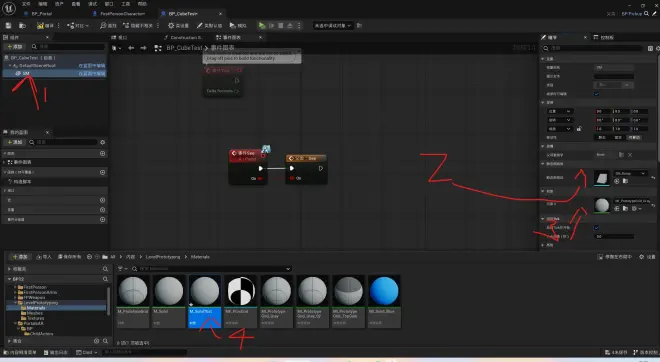
Task: Click the Components panel search field
Action: [68, 47]
